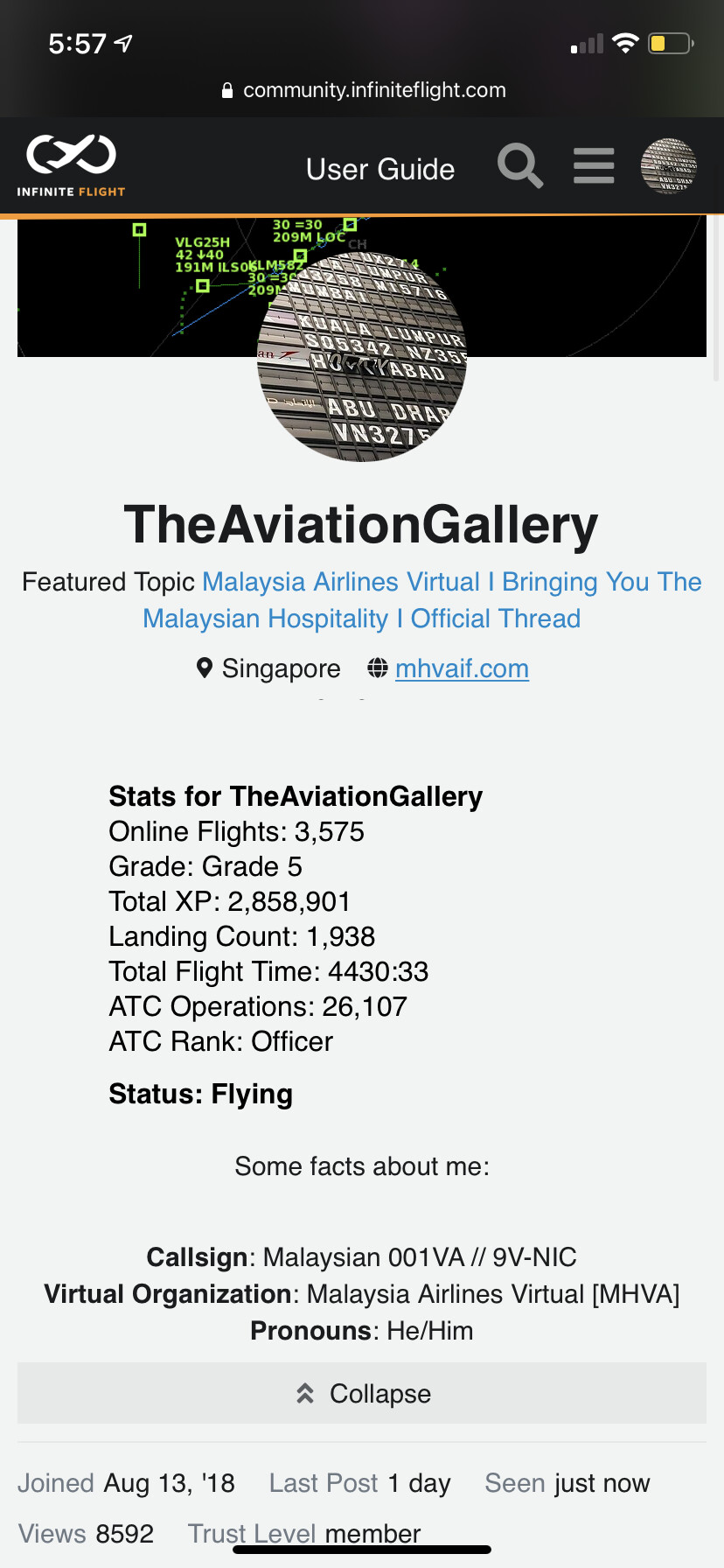
Task: Click the globe icon beside the website
Action: pyautogui.click(x=378, y=668)
